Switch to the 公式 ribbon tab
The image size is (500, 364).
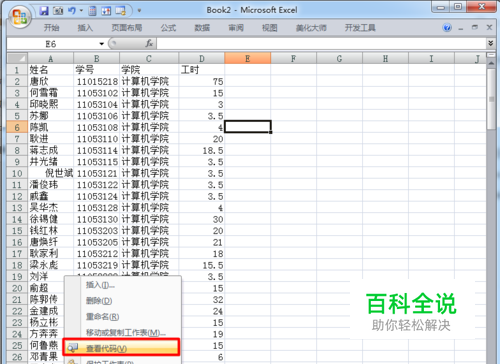click(168, 28)
